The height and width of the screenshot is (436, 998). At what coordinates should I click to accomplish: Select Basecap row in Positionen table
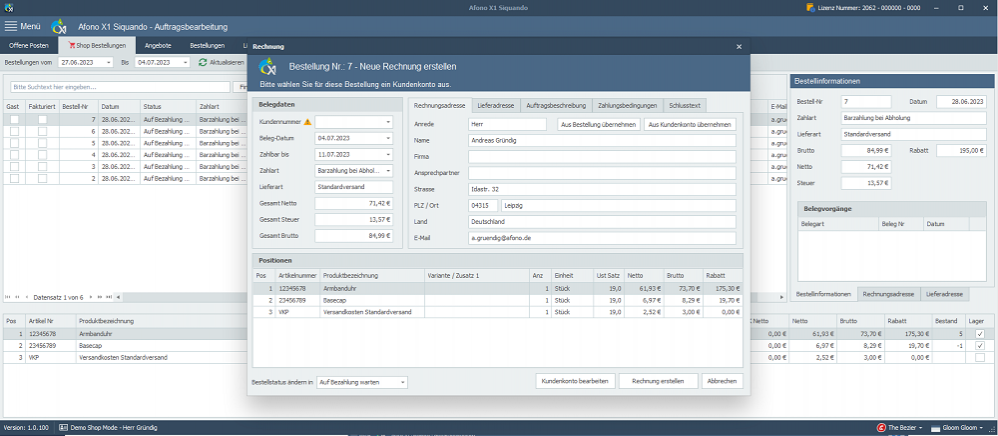tap(498, 300)
